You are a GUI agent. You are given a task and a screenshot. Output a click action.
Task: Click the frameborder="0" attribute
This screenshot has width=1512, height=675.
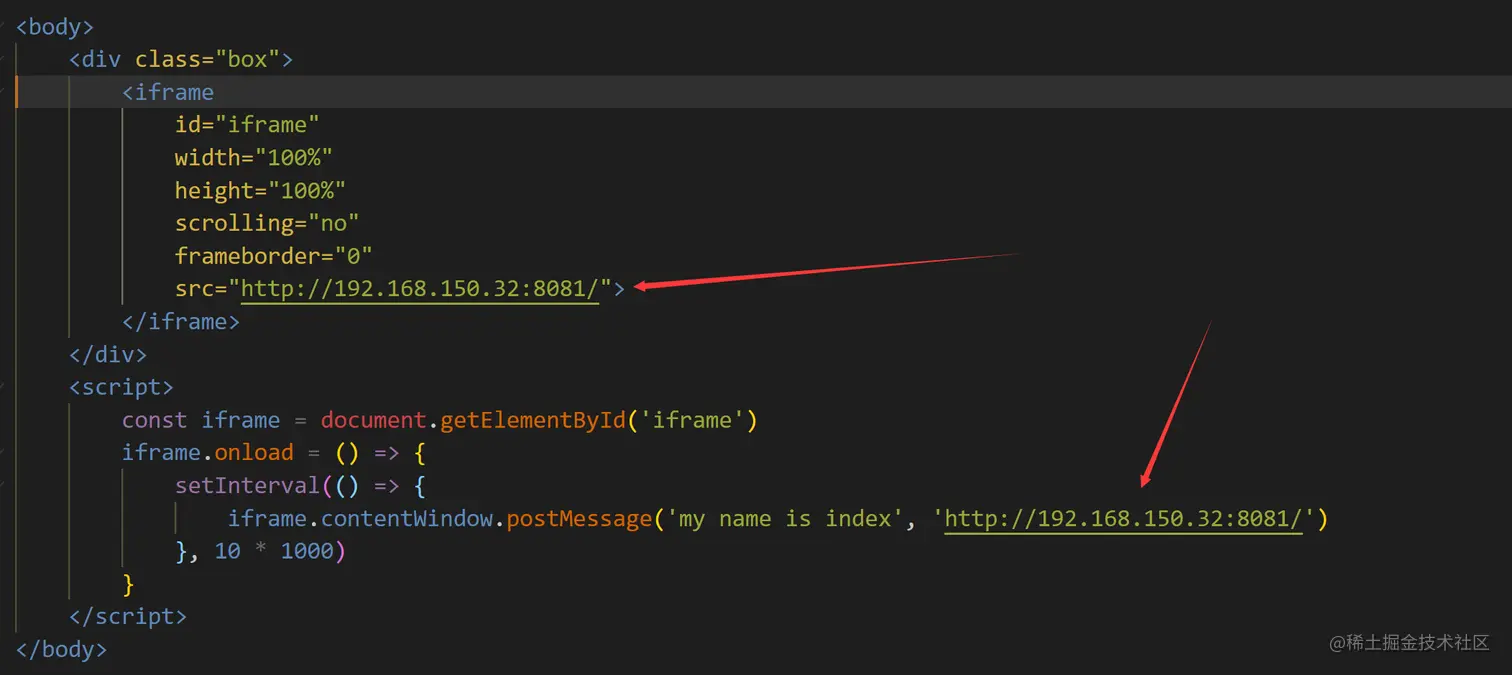(273, 256)
